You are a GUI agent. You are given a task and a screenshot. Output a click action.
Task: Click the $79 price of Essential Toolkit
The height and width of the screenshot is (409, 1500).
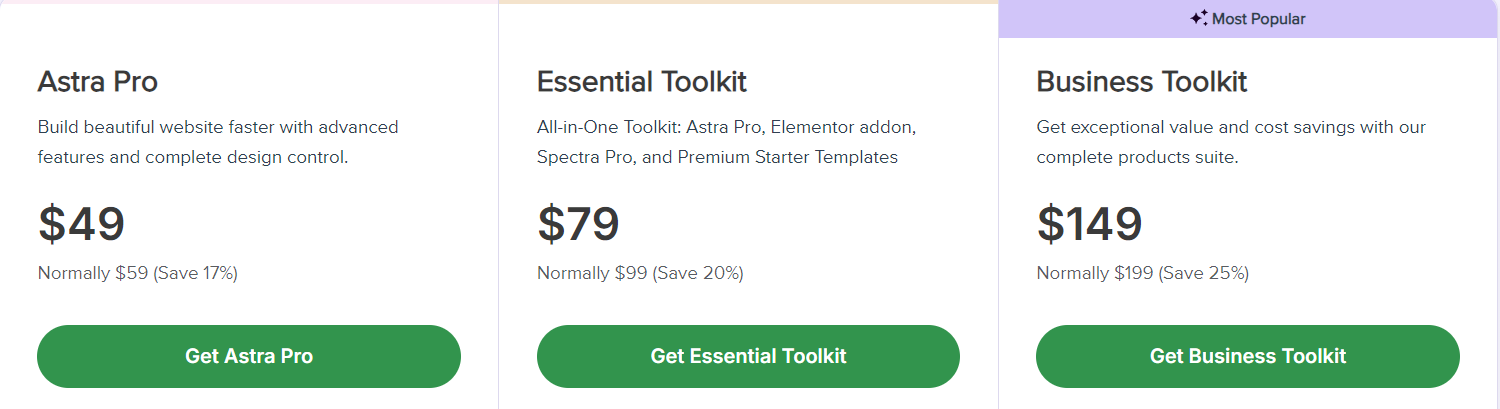[x=578, y=224]
